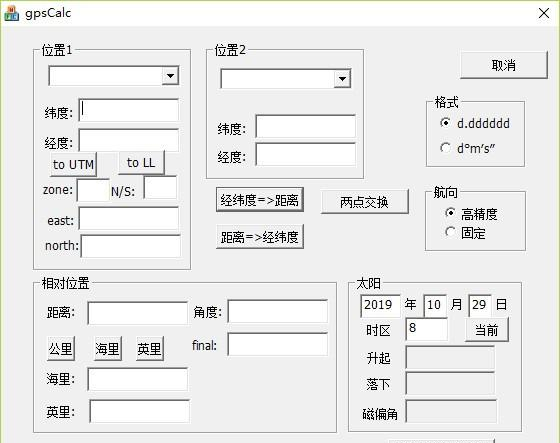Click the to LL button
Image resolution: width=560 pixels, height=443 pixels.
141,163
